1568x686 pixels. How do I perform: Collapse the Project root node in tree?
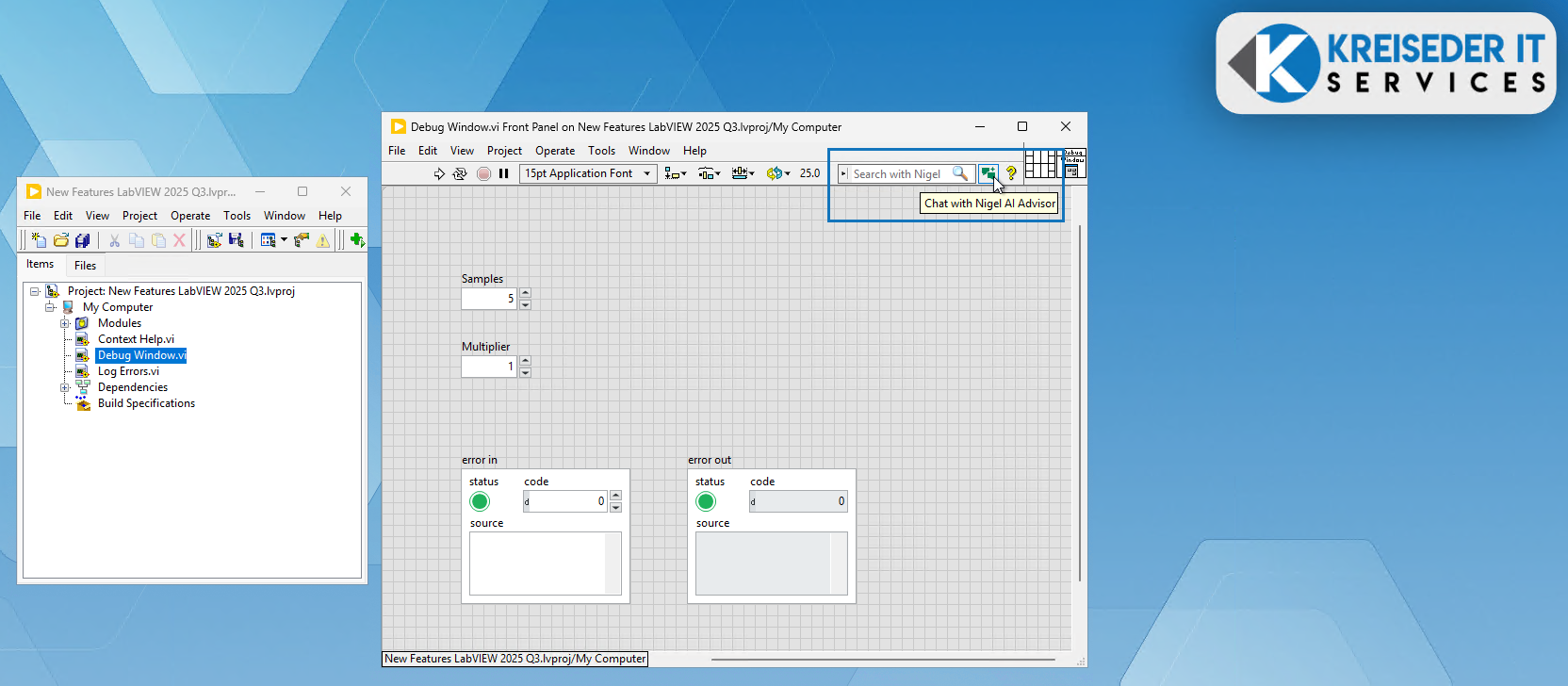point(35,291)
